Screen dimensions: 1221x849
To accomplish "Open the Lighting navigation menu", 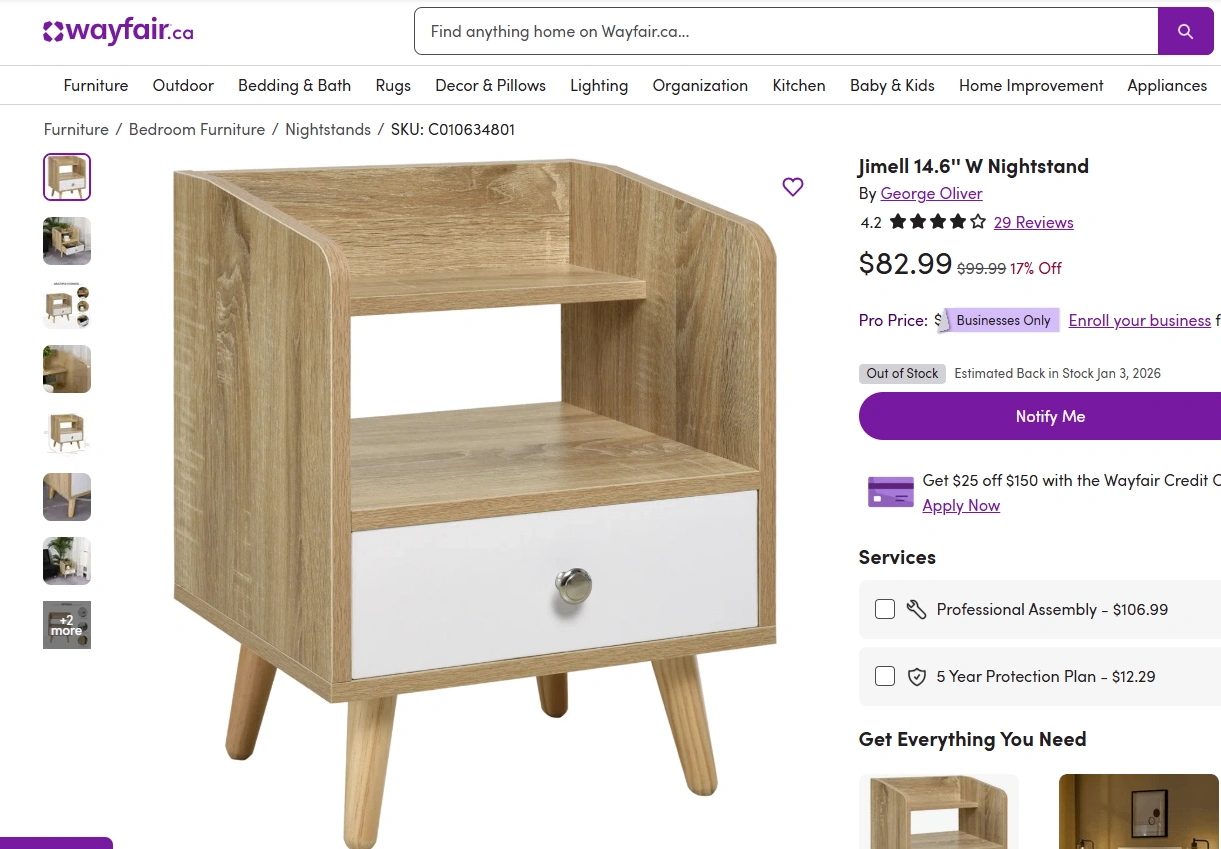I will (x=599, y=86).
